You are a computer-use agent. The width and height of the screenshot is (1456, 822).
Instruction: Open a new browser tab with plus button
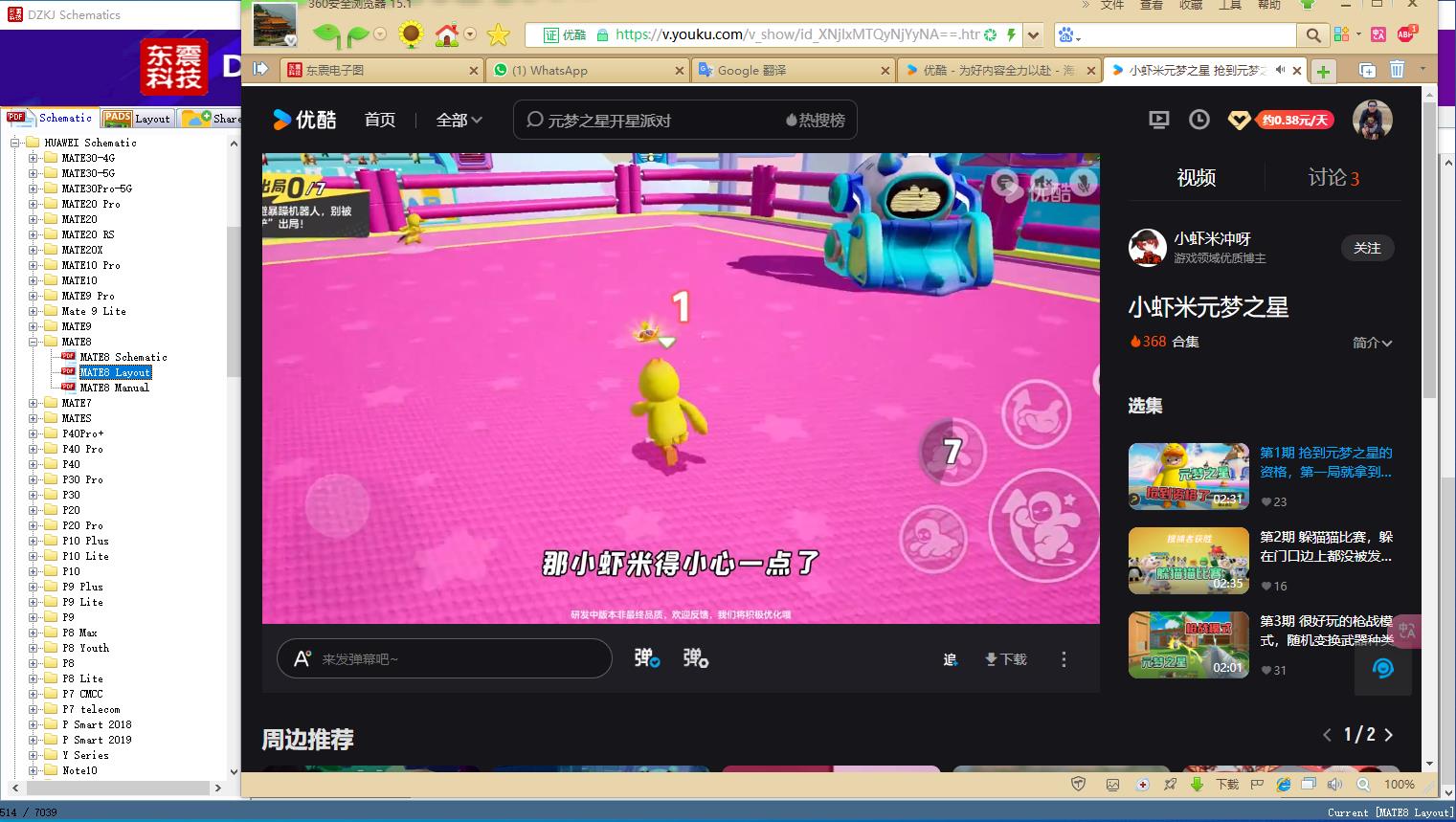pos(1323,71)
